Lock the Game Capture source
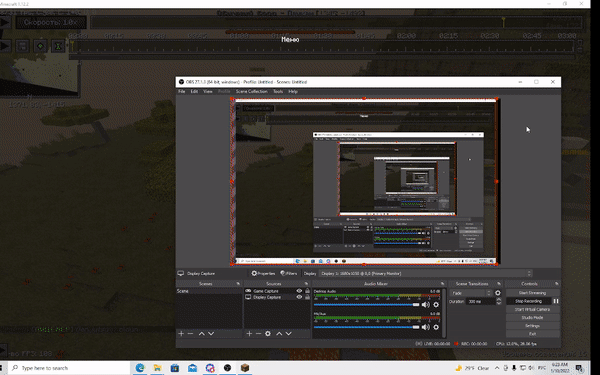This screenshot has width=600, height=375. click(x=307, y=291)
